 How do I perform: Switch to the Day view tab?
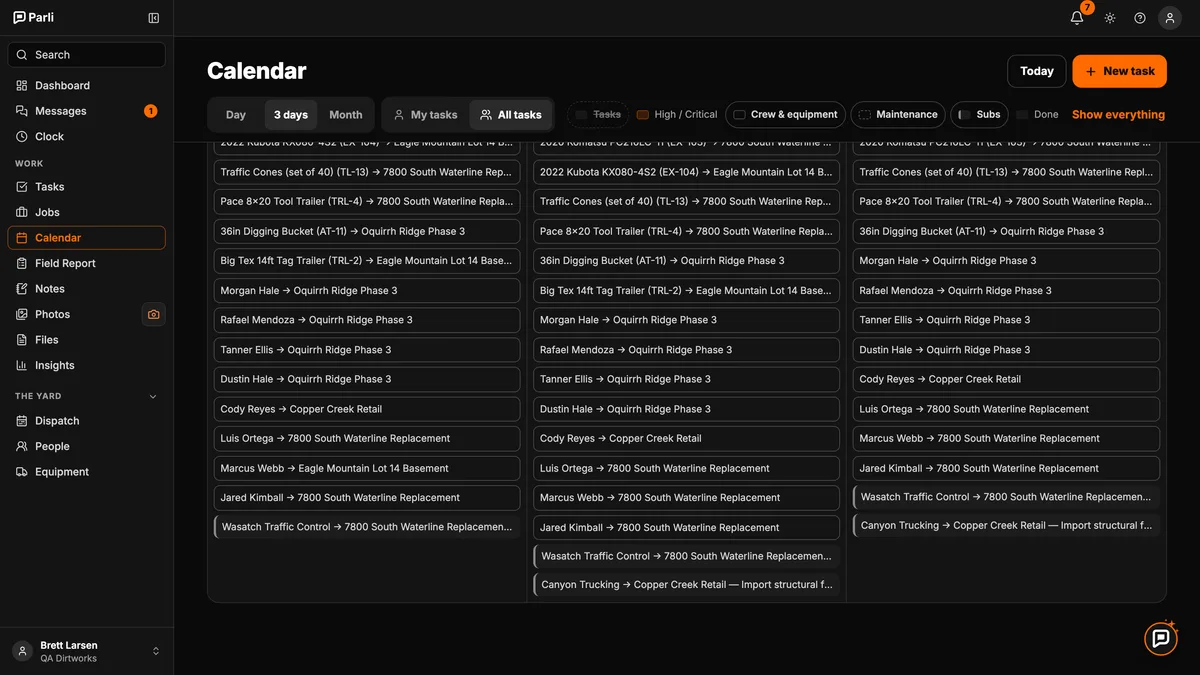click(x=236, y=115)
